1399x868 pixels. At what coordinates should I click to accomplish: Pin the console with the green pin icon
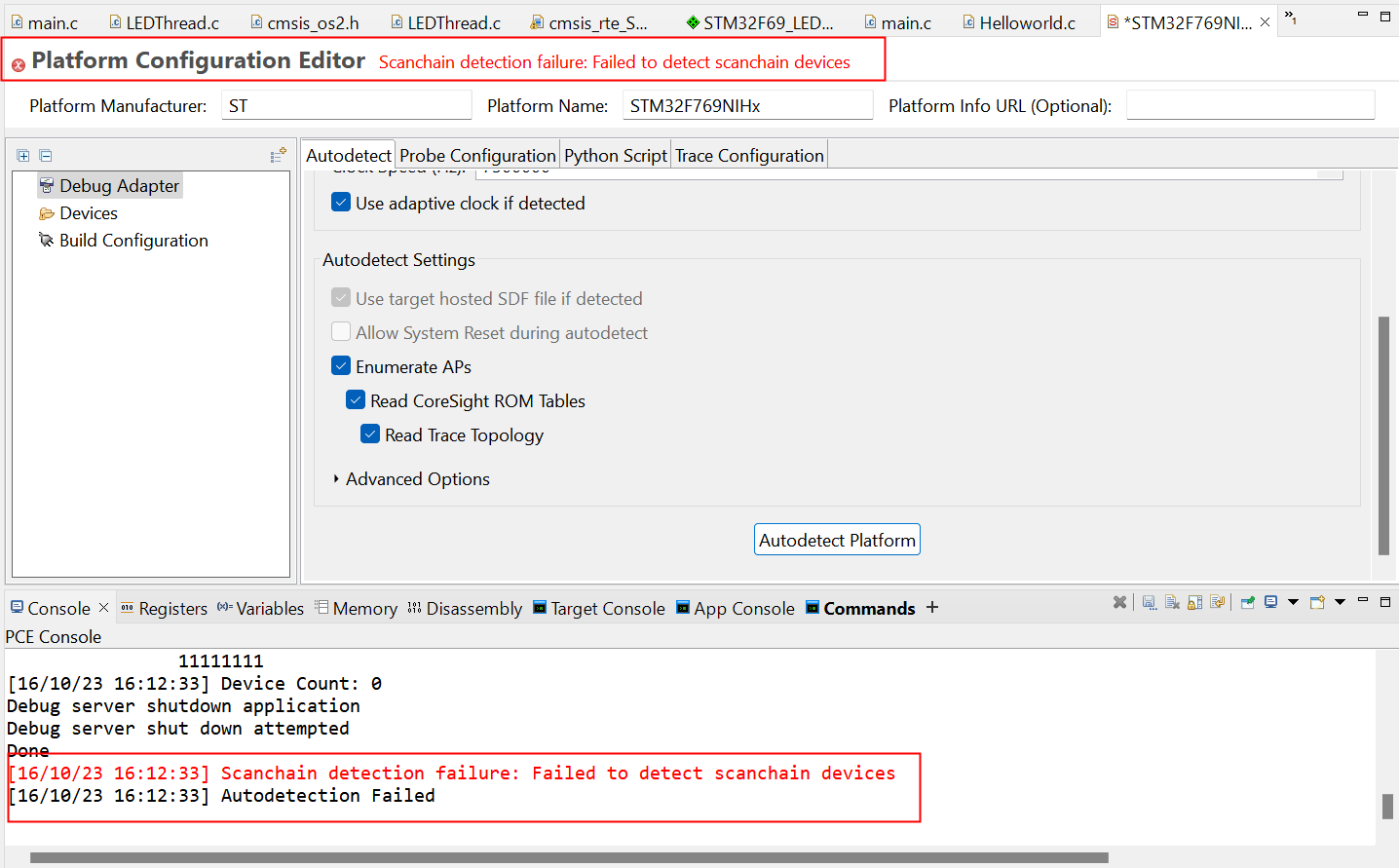[1247, 602]
